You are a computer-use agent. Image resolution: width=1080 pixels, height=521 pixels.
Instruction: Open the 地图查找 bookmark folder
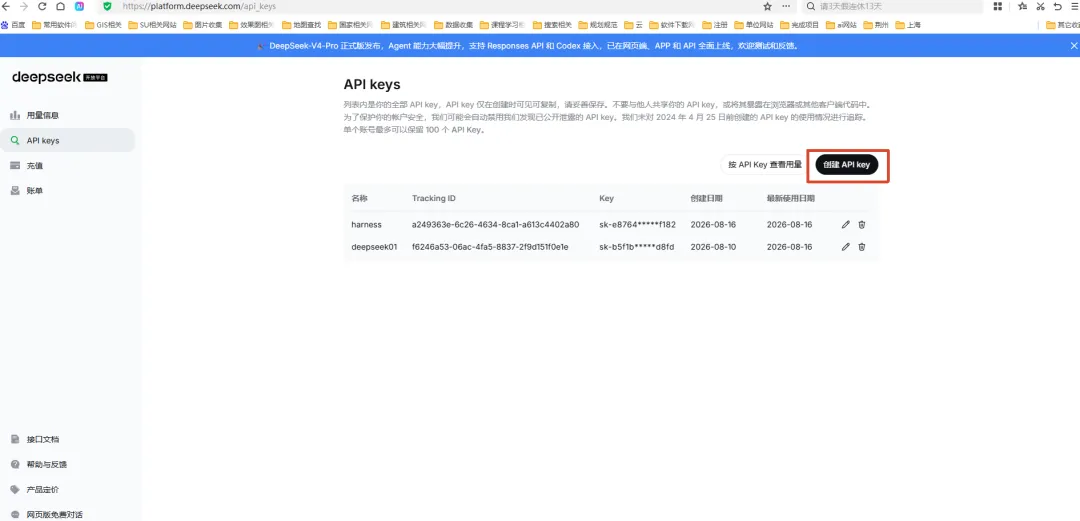302,25
